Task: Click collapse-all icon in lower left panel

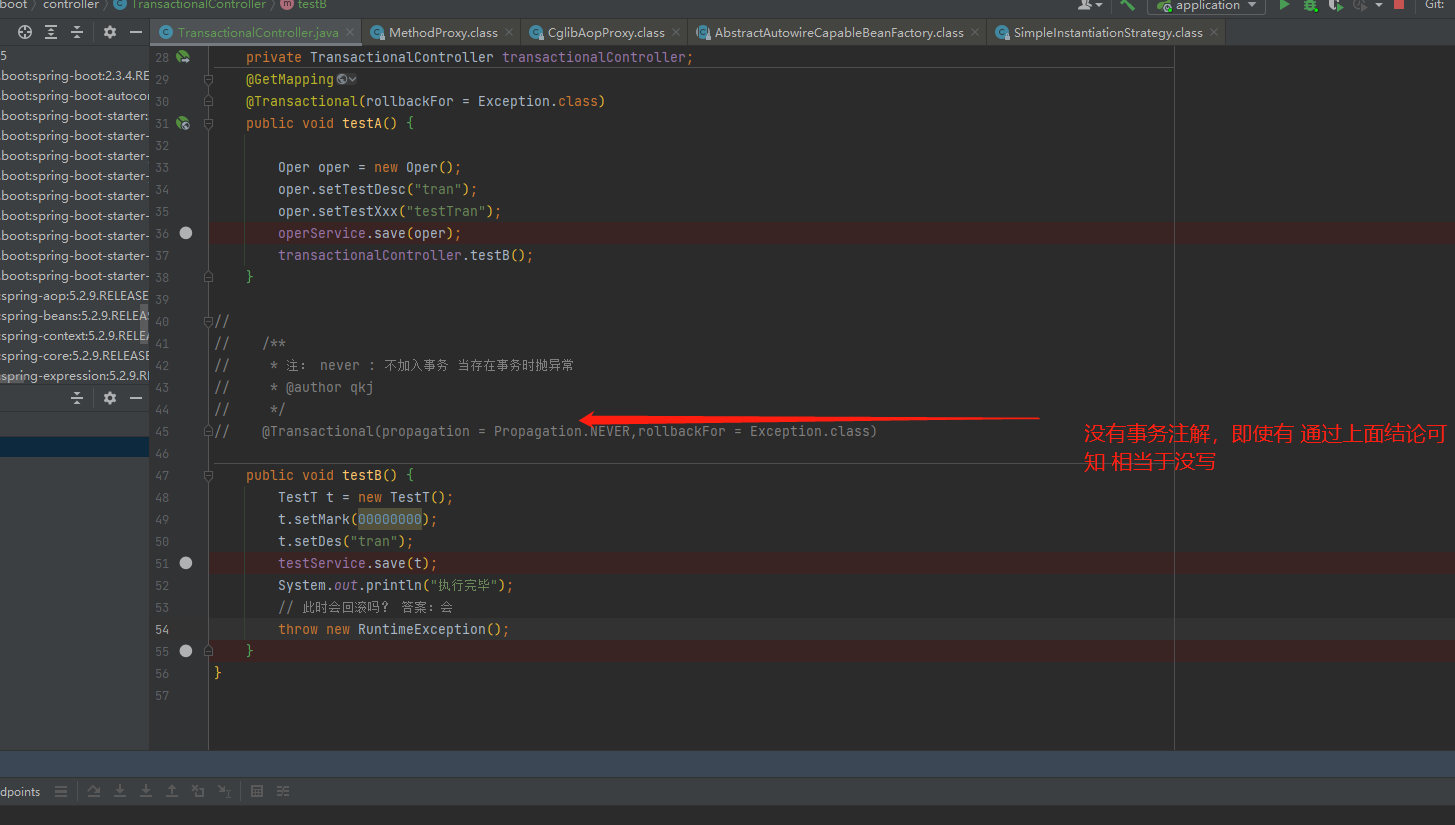Action: click(x=77, y=398)
